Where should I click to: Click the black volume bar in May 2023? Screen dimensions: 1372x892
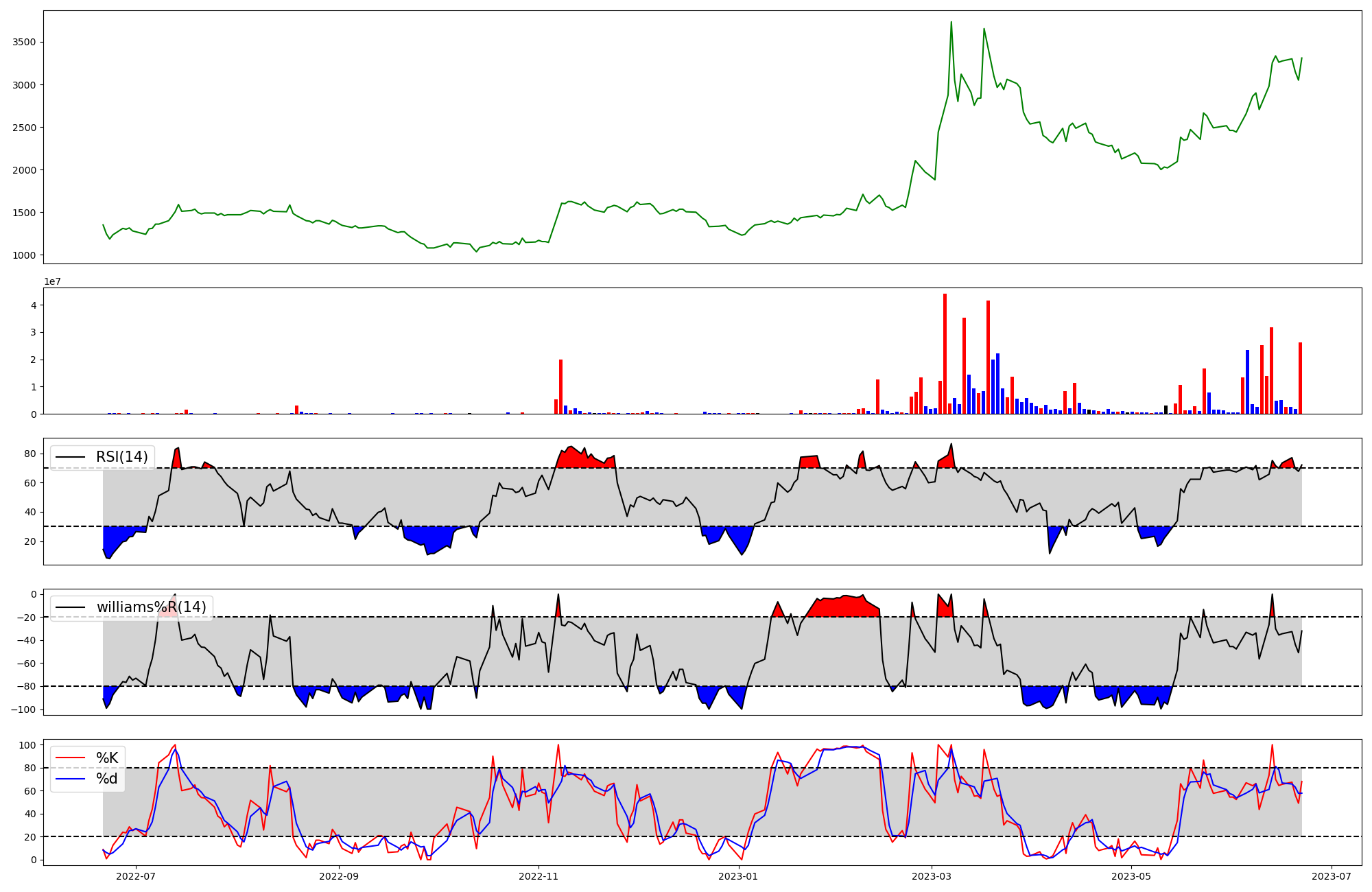click(1166, 410)
